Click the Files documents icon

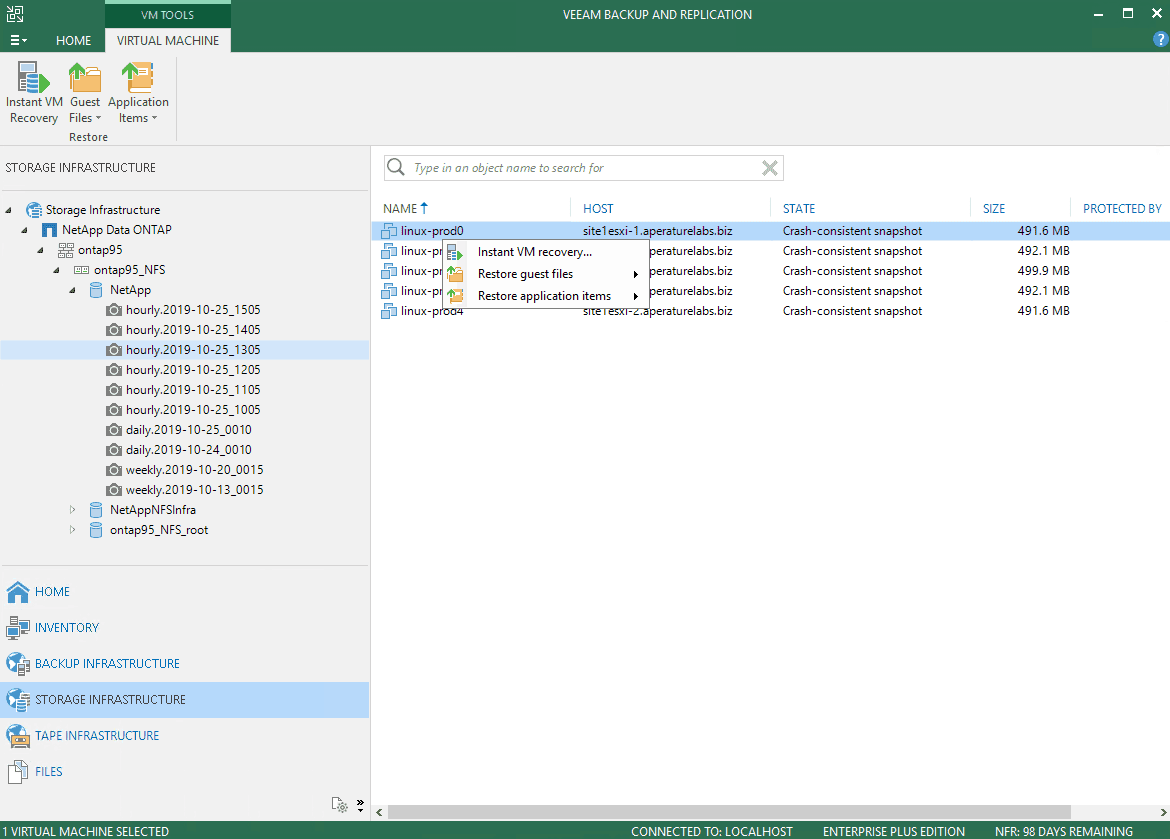tap(17, 772)
